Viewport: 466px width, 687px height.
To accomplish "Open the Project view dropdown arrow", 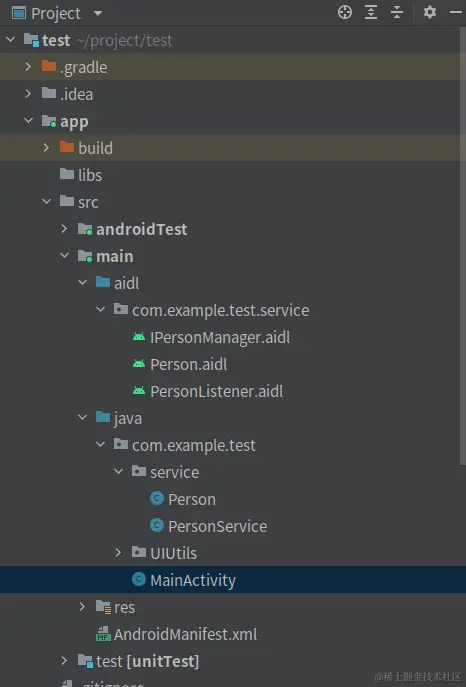I will pos(98,13).
